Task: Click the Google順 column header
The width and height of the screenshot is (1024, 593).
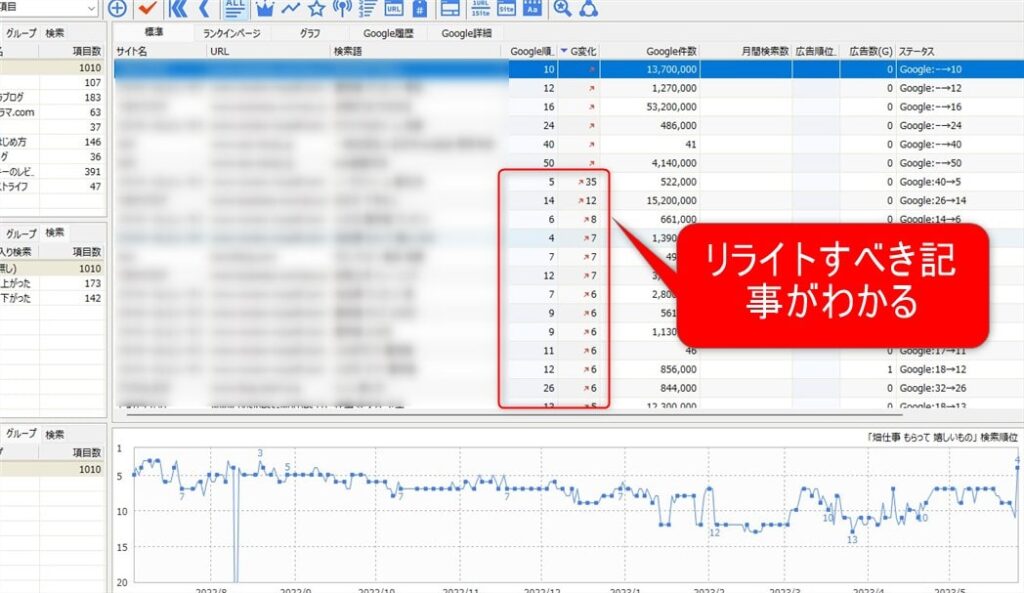Action: [x=531, y=51]
